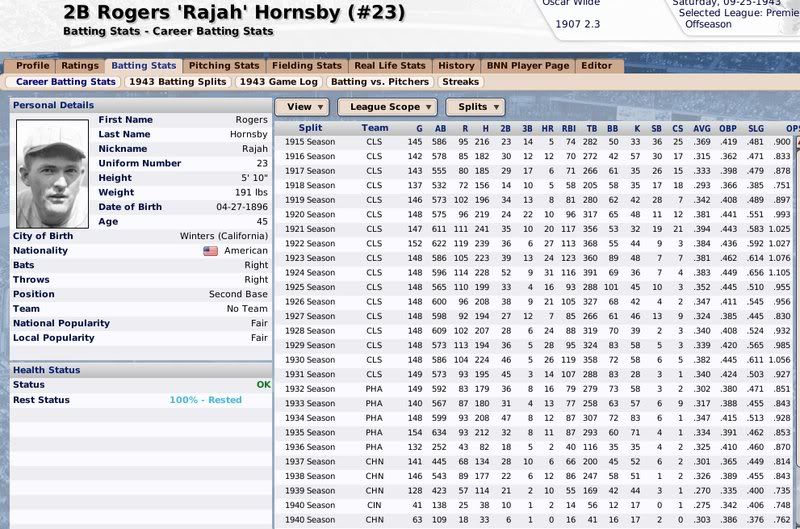Open the BNN Player Page tab

tap(529, 66)
